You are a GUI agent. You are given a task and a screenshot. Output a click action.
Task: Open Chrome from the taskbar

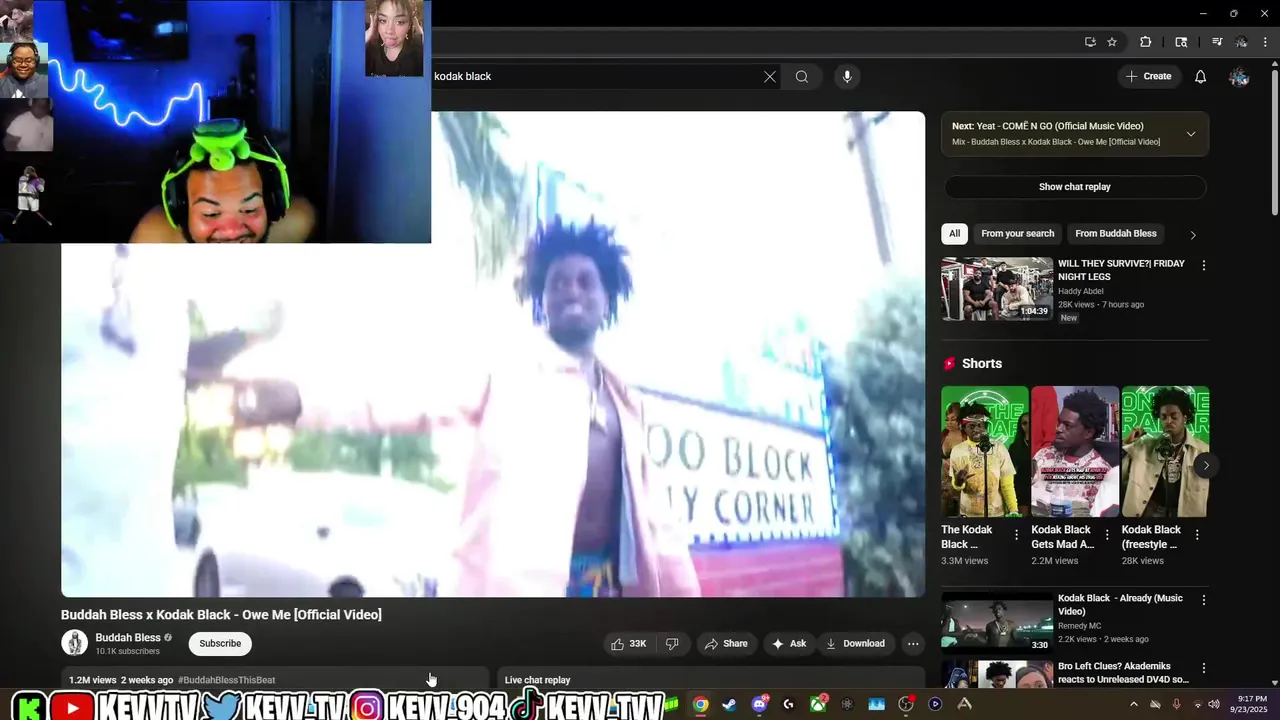pos(701,704)
